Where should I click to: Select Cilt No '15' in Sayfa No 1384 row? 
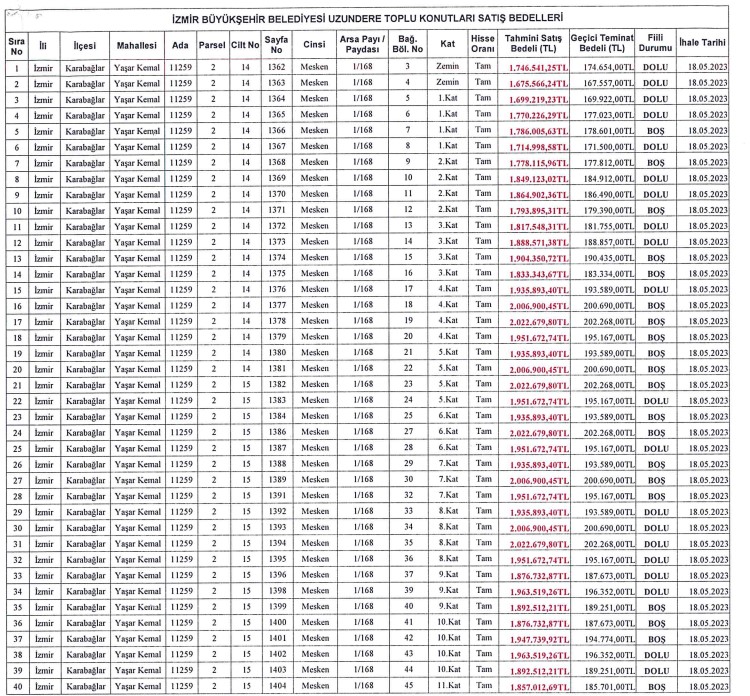246,417
